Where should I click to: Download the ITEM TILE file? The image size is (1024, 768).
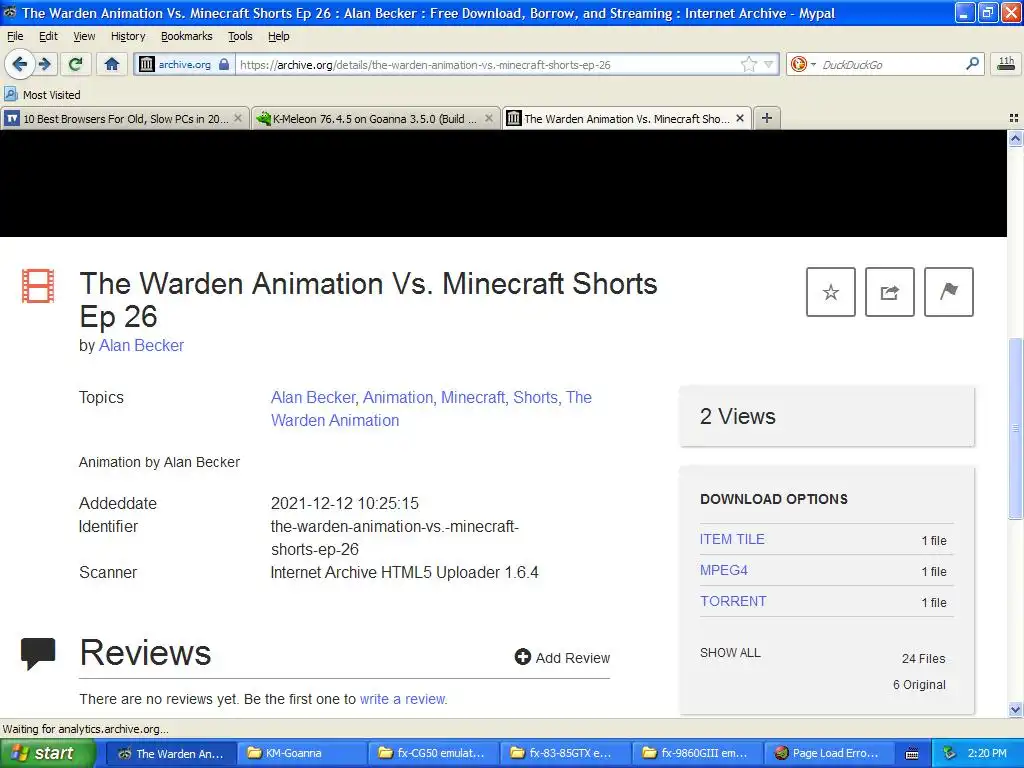(x=732, y=539)
